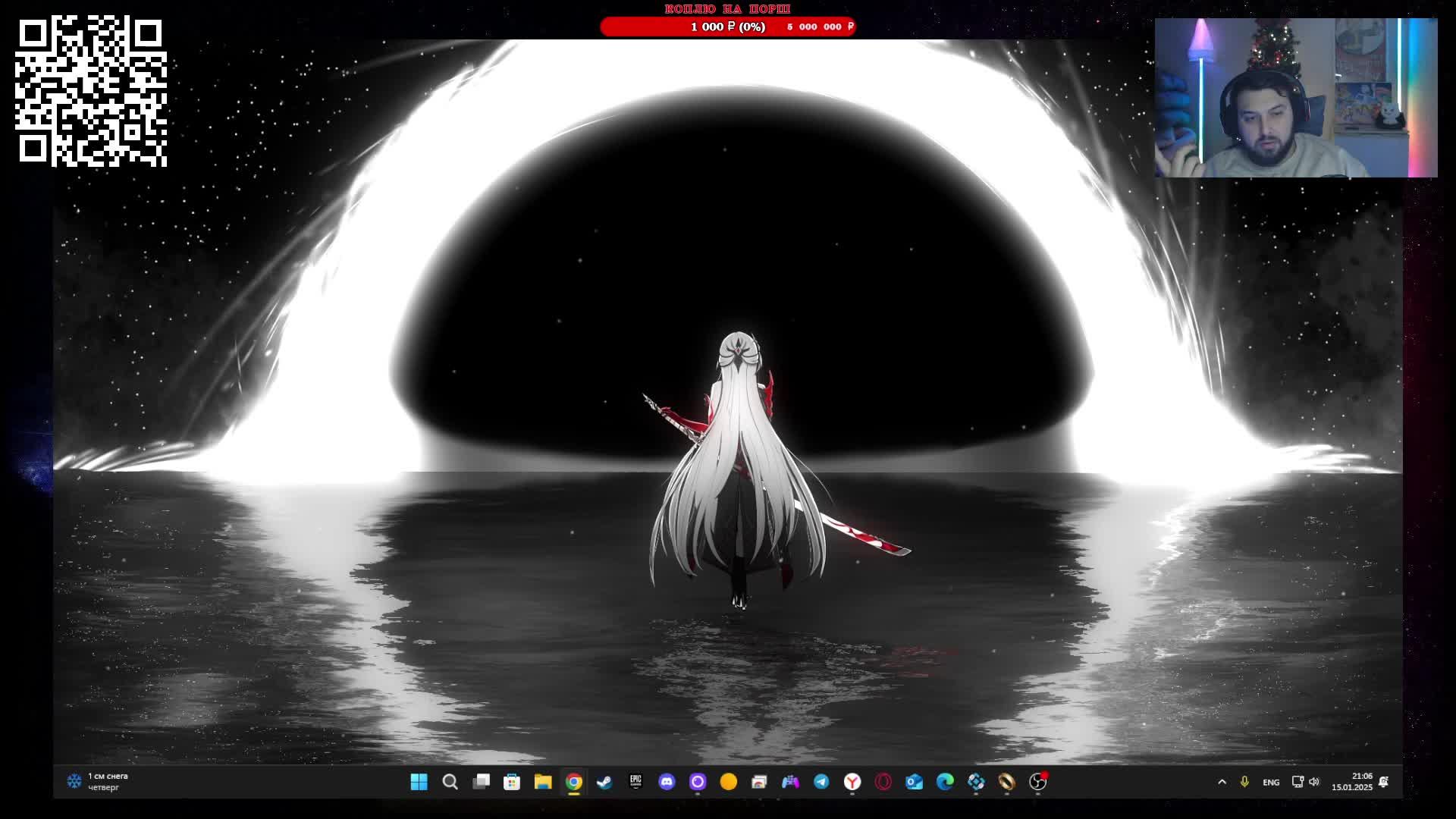Open the clock and calendar flyout
1456x819 pixels.
(x=1352, y=782)
